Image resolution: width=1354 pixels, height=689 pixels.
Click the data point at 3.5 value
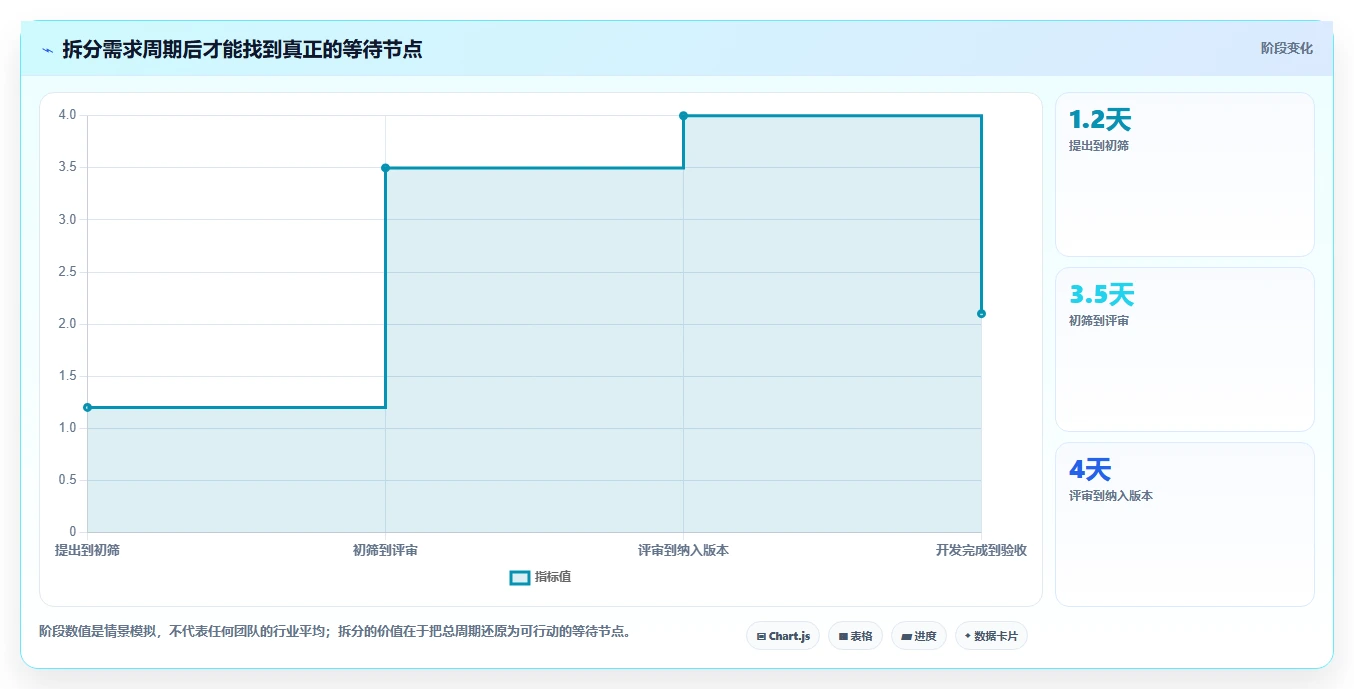pos(386,168)
